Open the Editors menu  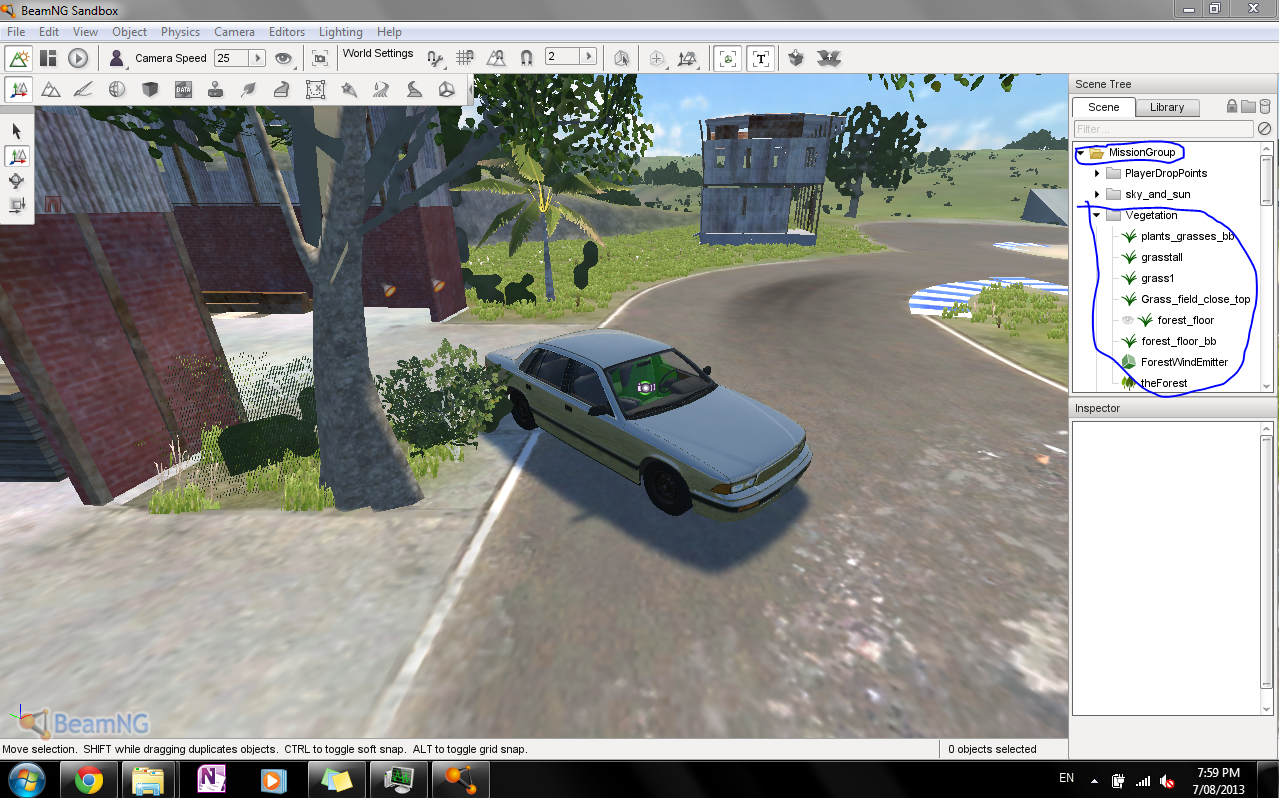(x=287, y=32)
